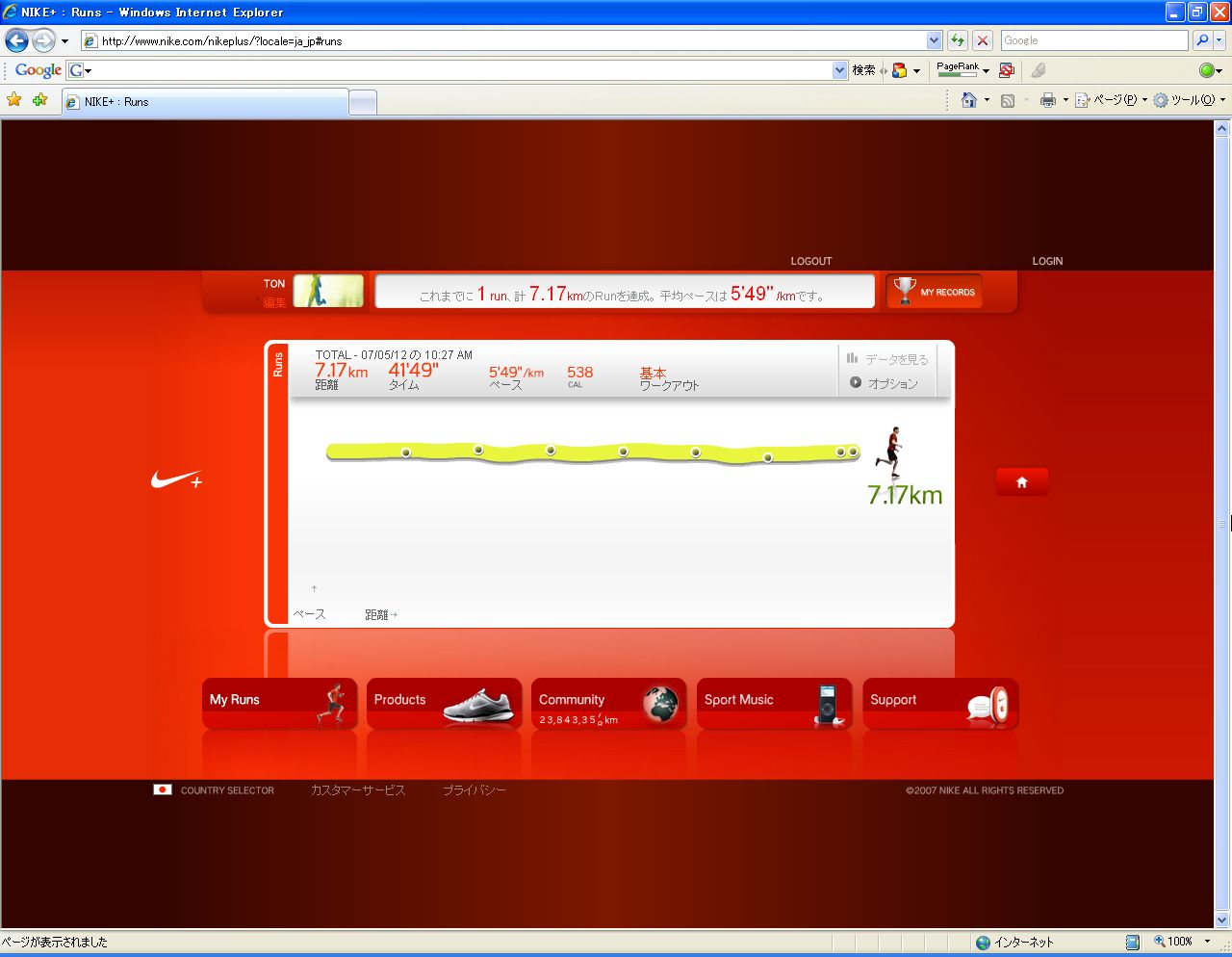Viewport: 1232px width, 957px height.
Task: Click the first kilometer marker on the run graph
Action: pos(406,453)
